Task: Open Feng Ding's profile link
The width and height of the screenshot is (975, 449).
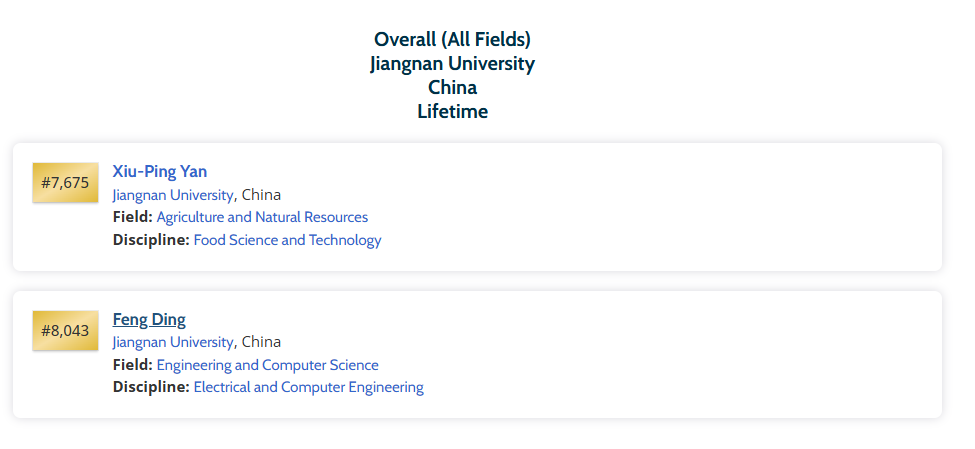Action: (x=149, y=320)
